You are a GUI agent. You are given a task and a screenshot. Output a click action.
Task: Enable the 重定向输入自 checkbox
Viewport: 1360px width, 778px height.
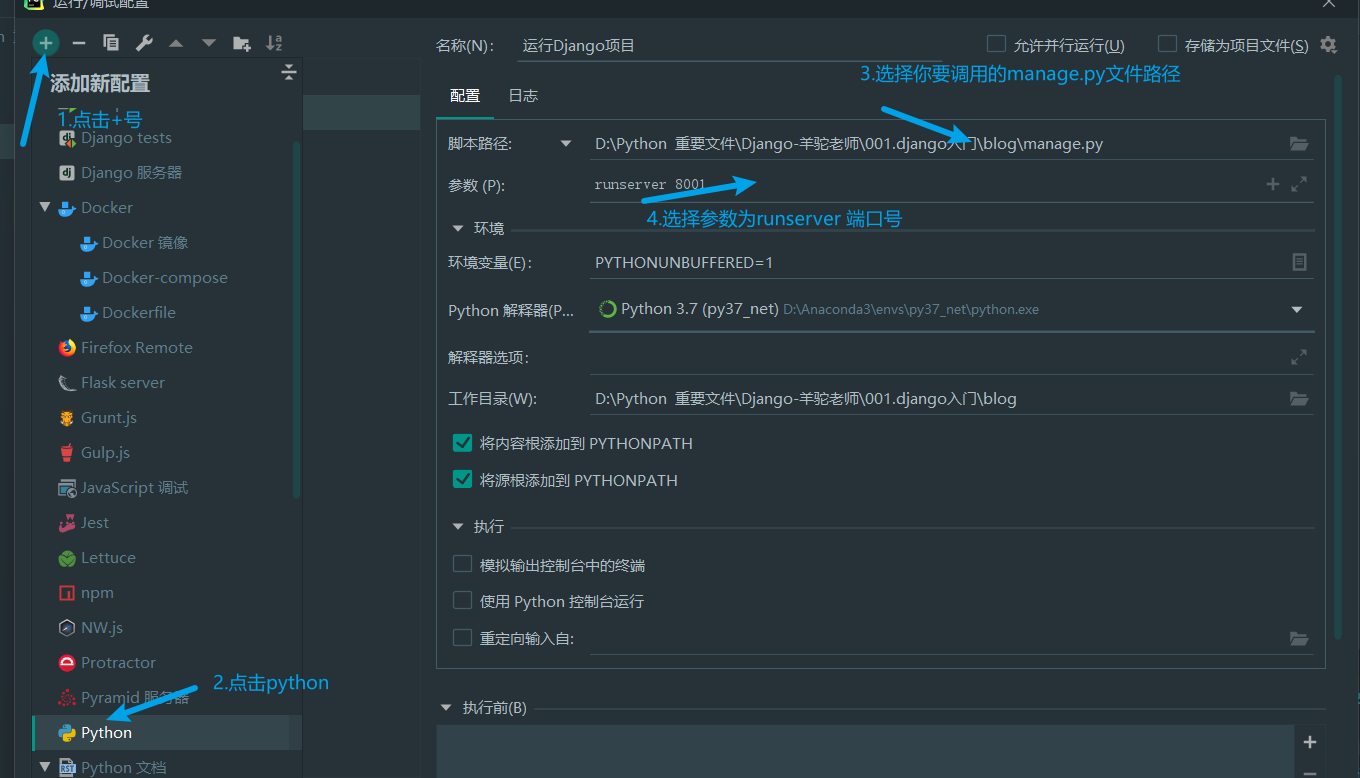tap(462, 637)
